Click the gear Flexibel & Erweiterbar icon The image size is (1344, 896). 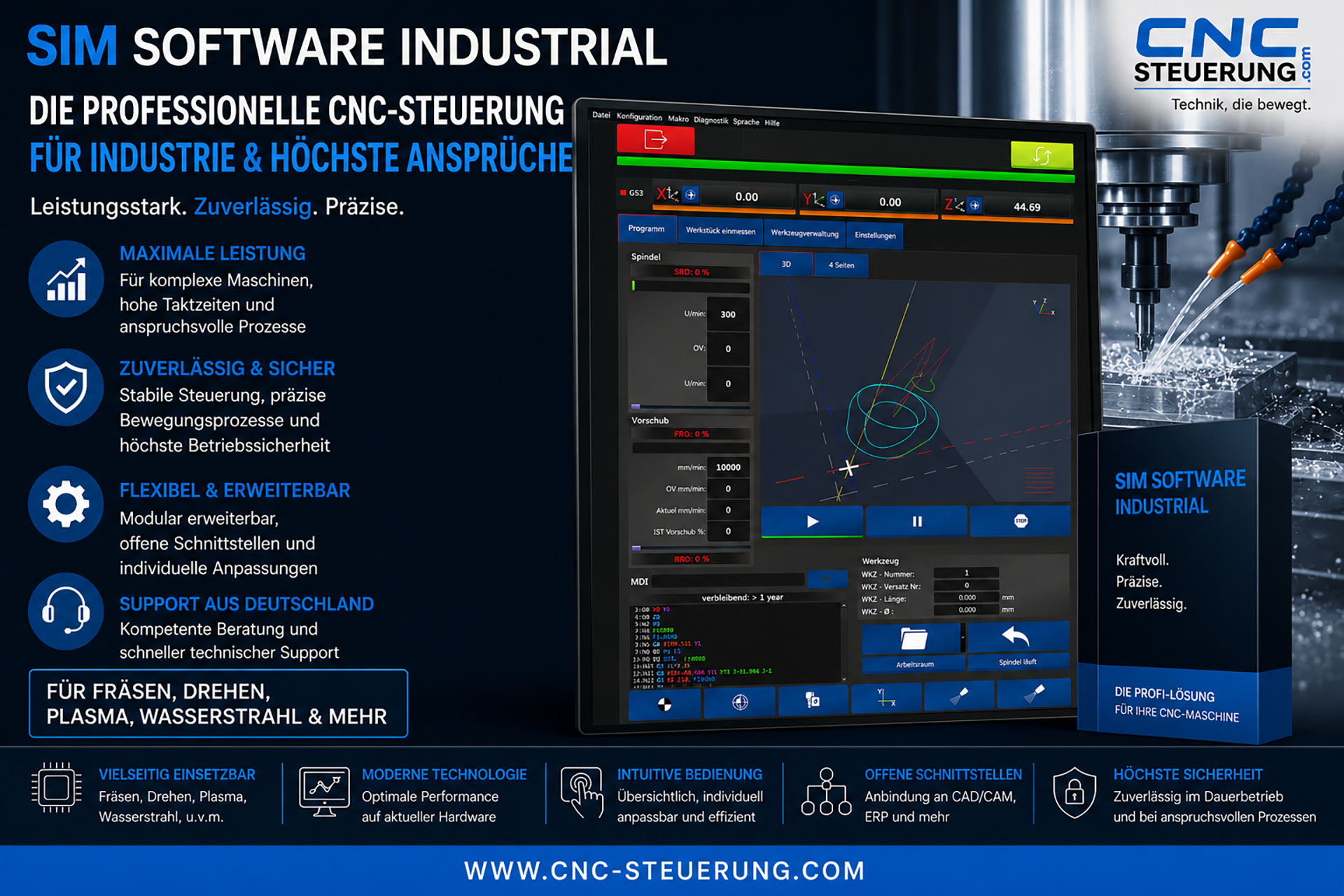point(66,504)
